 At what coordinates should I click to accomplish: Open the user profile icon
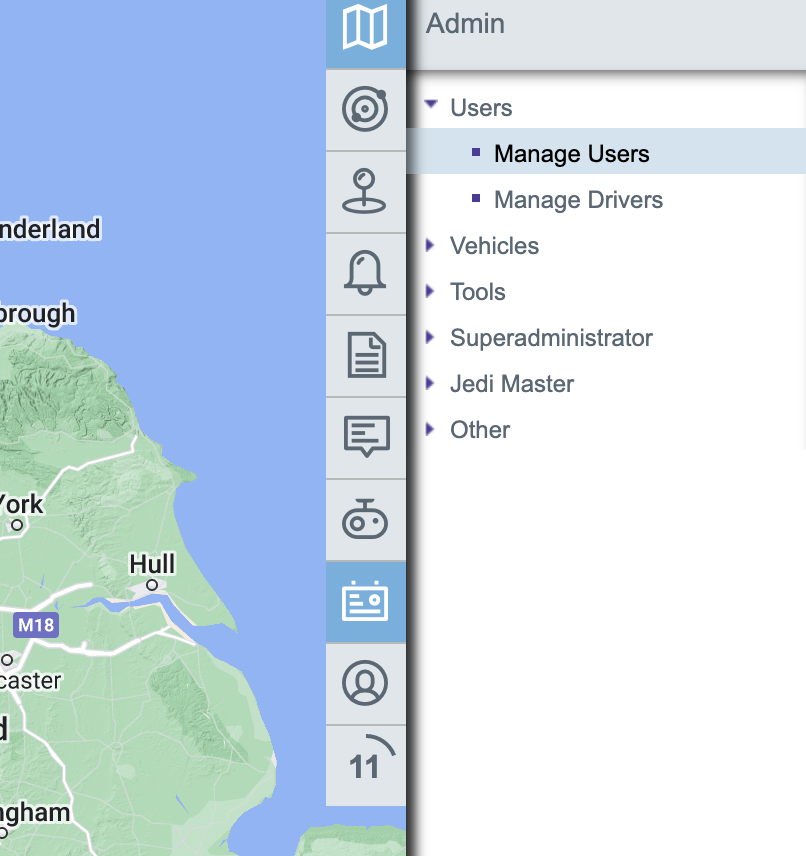point(365,683)
